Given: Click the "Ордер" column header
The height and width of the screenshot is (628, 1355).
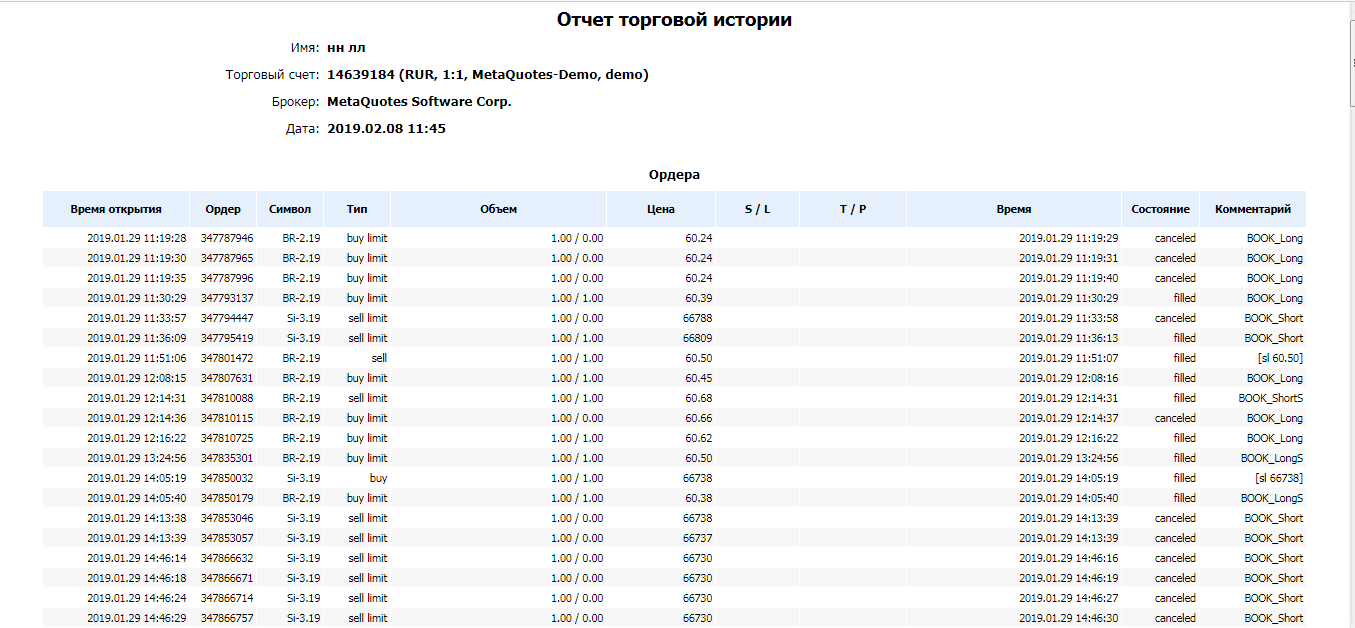Looking at the screenshot, I should coord(223,209).
